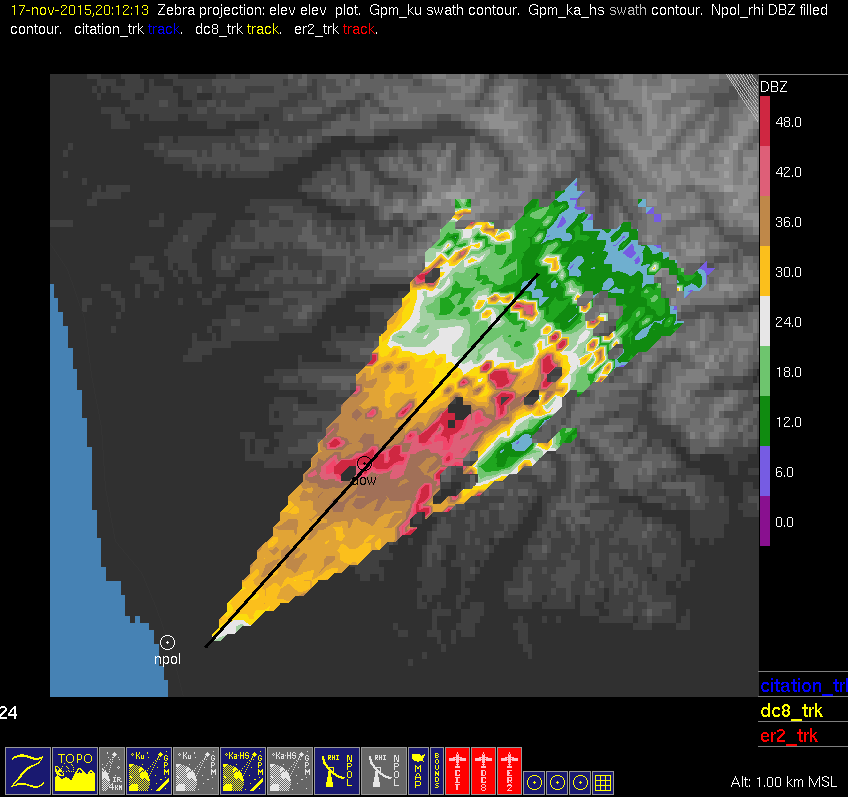Click the brown 36.0 DBZ color bar segment
The height and width of the screenshot is (797, 848).
765,221
